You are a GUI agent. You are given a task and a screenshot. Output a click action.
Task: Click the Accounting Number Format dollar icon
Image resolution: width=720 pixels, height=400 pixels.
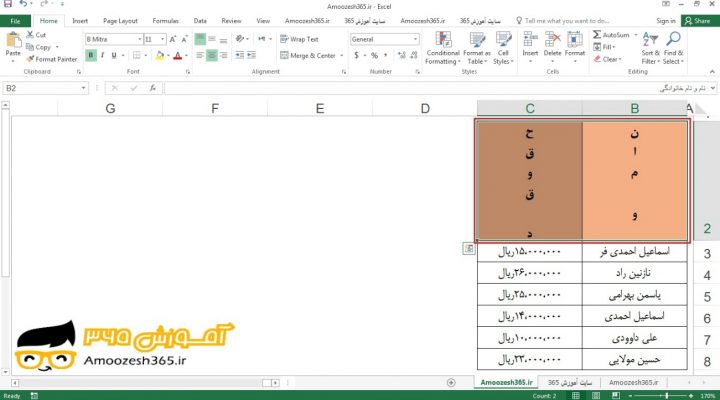coord(356,55)
